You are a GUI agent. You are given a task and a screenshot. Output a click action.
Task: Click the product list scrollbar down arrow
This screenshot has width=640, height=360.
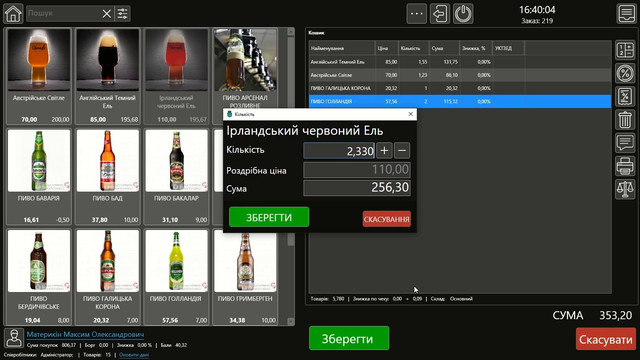click(291, 321)
